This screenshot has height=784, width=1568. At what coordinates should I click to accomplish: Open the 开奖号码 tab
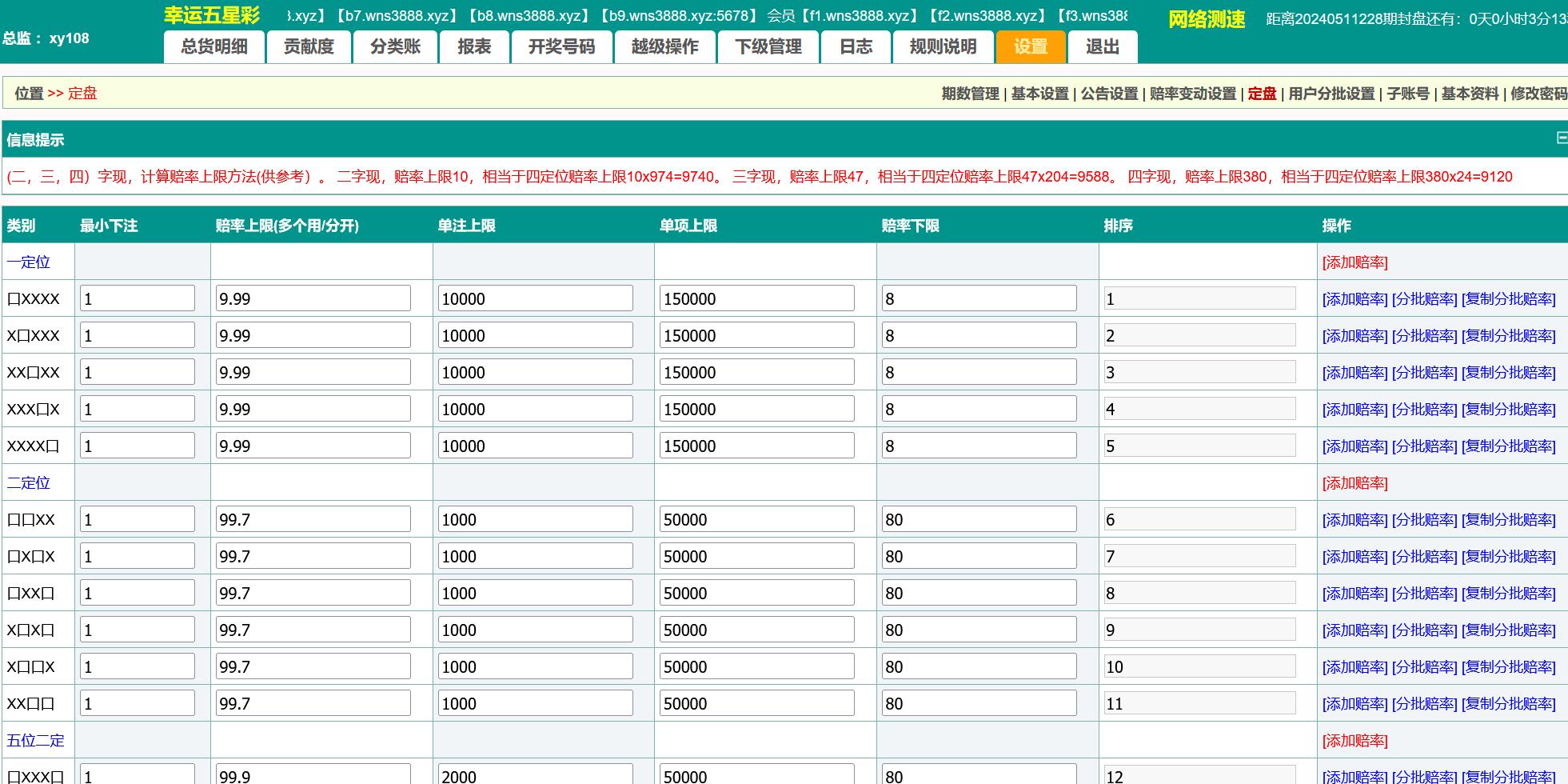click(x=561, y=47)
